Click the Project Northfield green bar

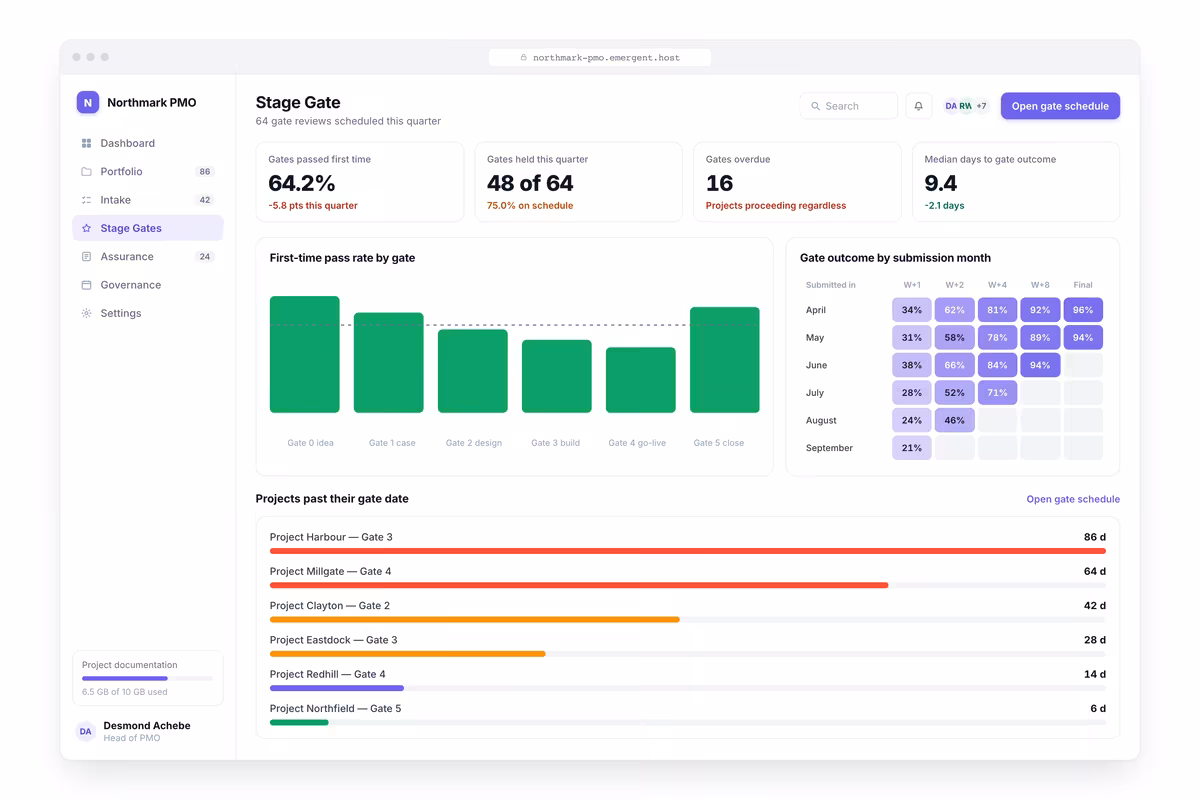point(299,722)
